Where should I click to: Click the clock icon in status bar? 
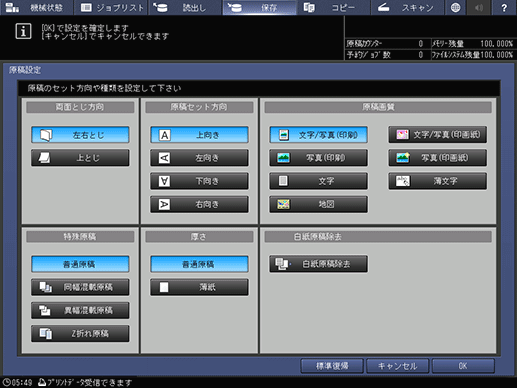click(x=7, y=382)
